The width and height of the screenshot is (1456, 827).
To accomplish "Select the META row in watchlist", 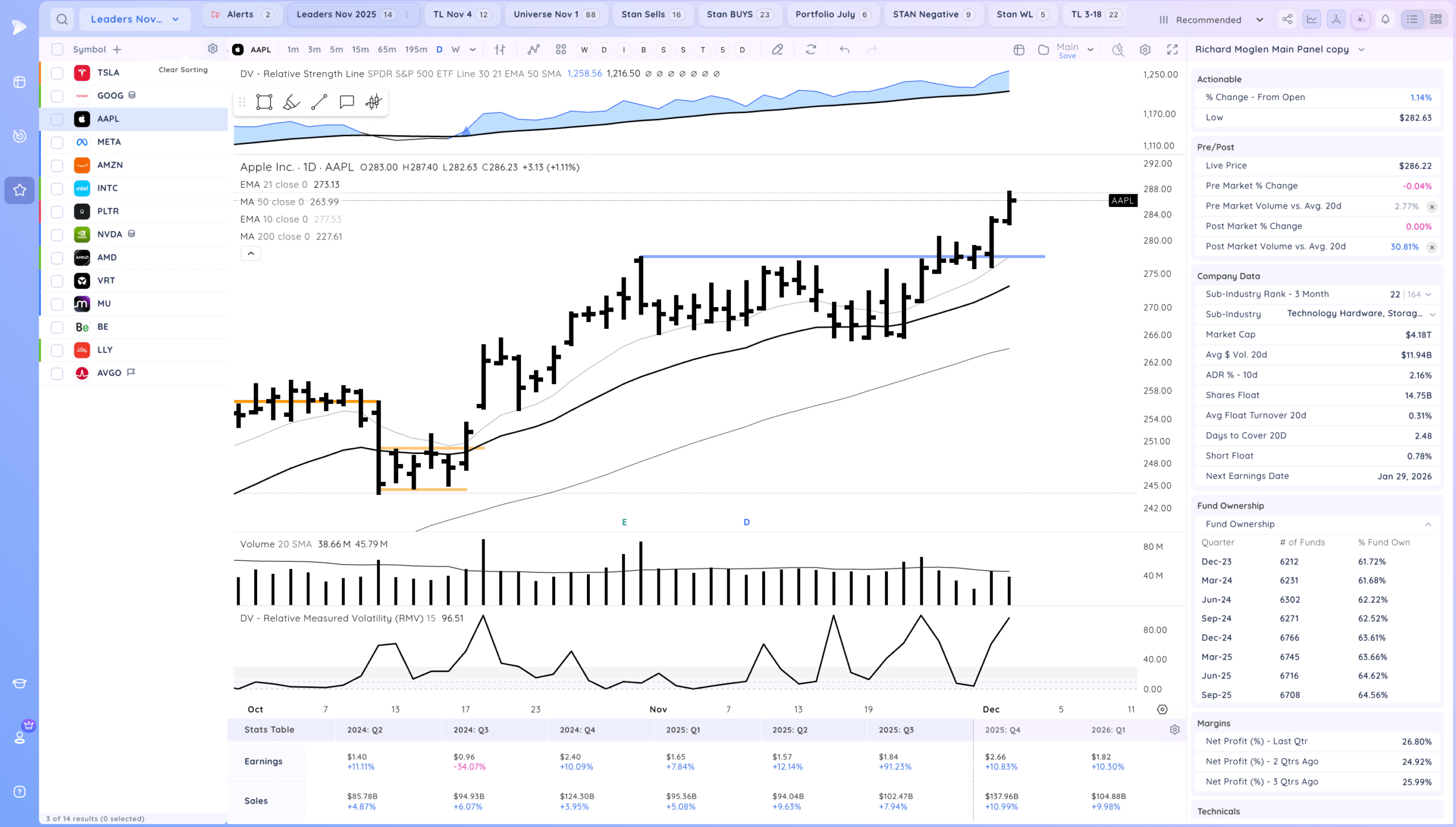I will 109,142.
